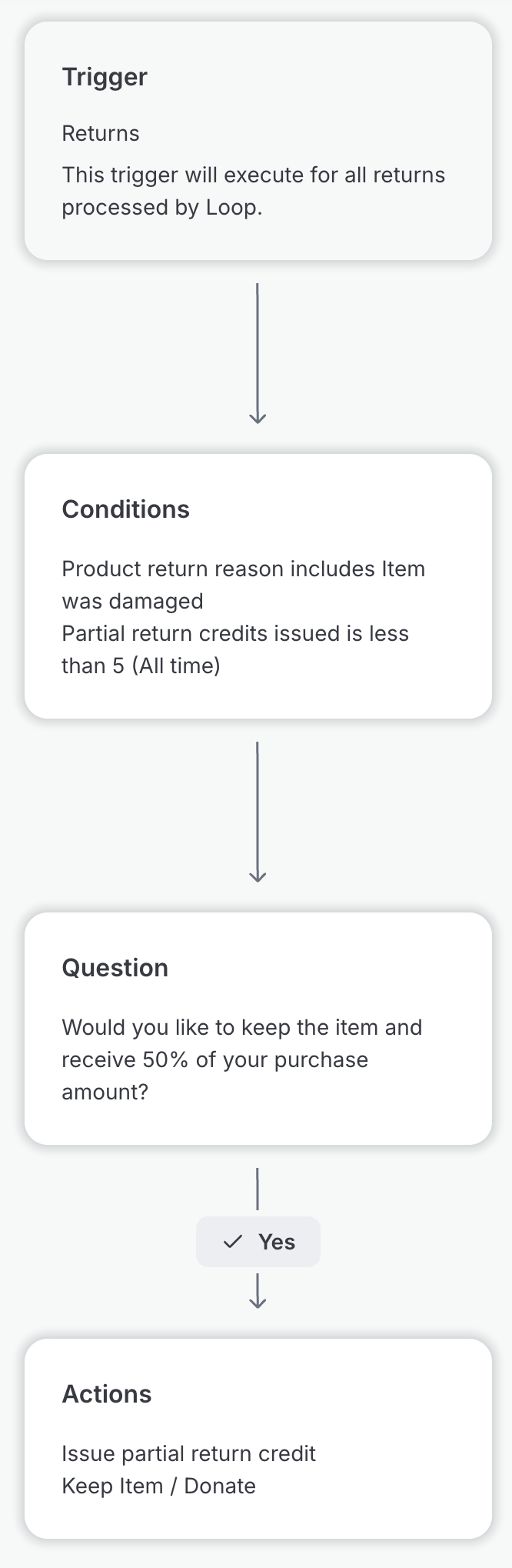Select 'Keep Item / Donate' action

click(x=158, y=1486)
